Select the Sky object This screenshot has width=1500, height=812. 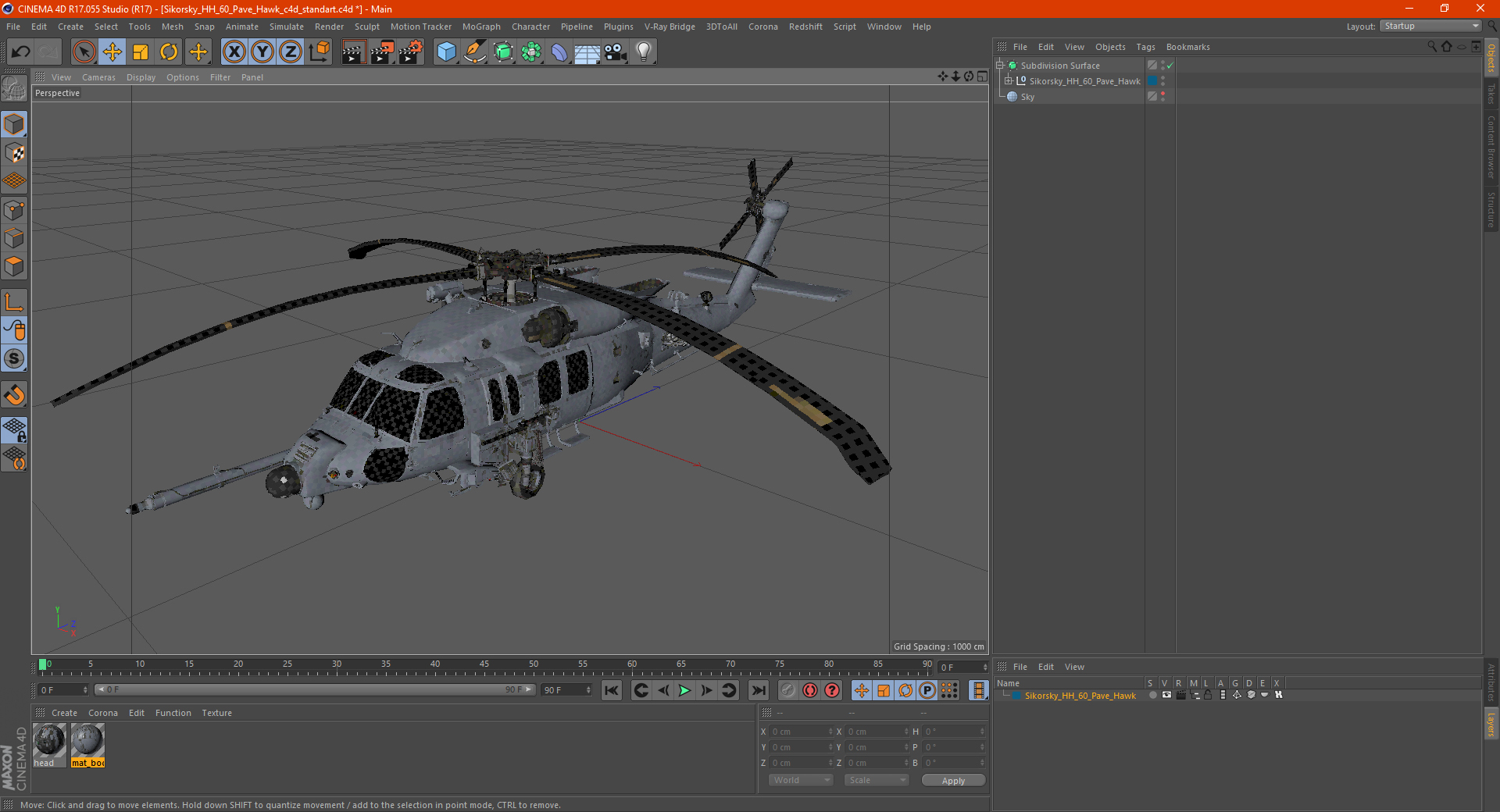(1027, 97)
